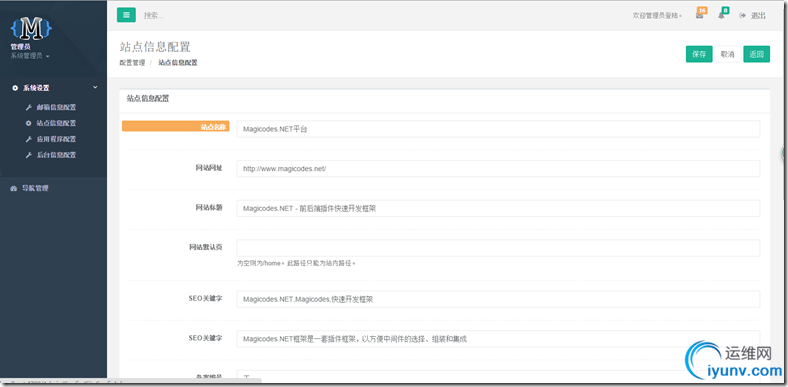The height and width of the screenshot is (387, 788).
Task: Click the gear icon beside 站点信息配置 menu item
Action: 29,123
